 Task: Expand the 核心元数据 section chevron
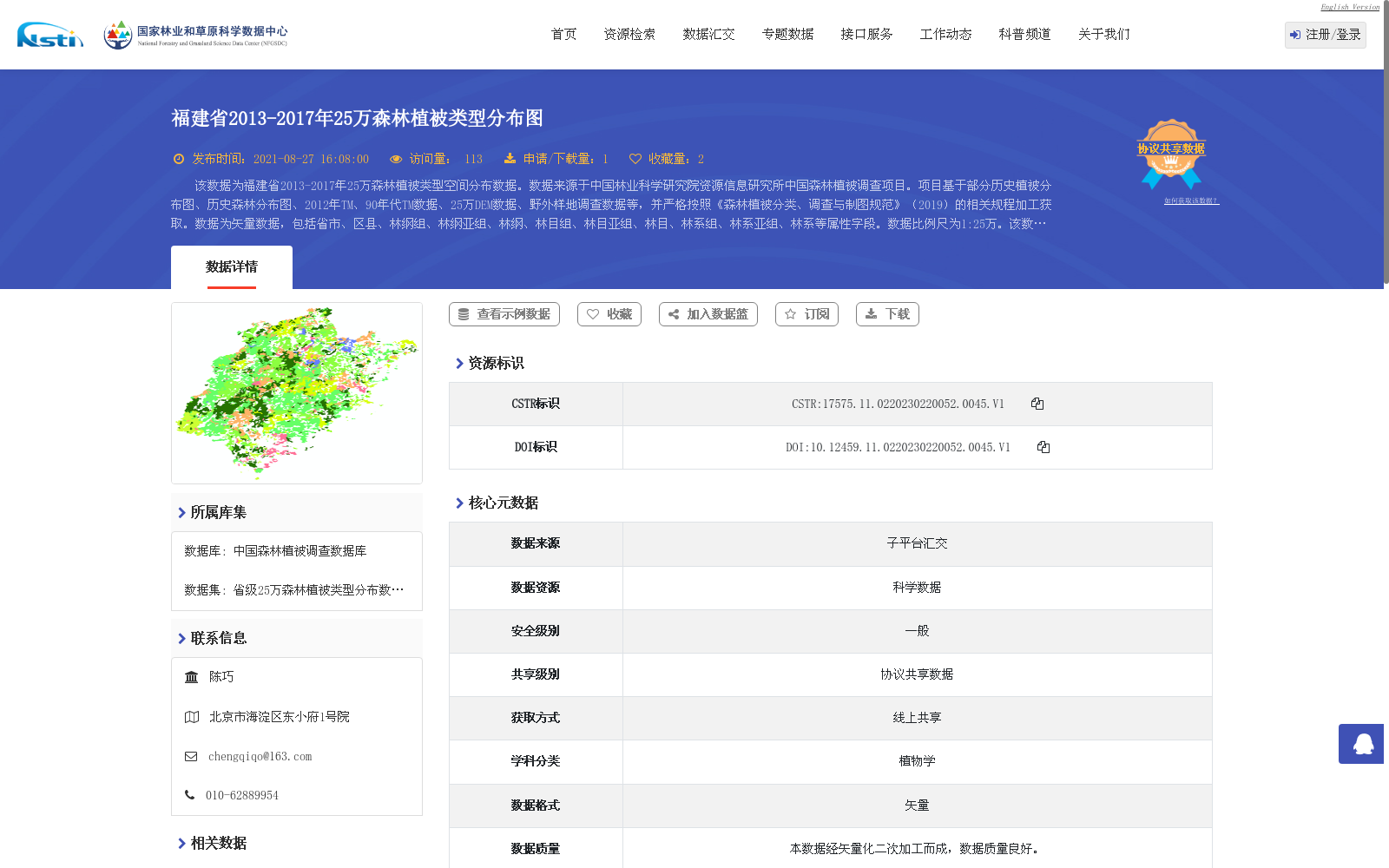(459, 503)
